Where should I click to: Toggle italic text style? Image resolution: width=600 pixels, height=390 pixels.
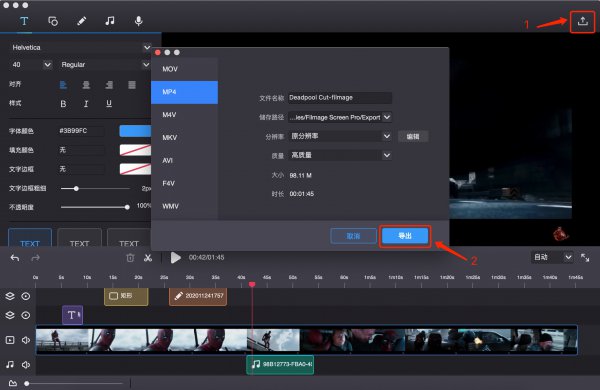pos(86,104)
